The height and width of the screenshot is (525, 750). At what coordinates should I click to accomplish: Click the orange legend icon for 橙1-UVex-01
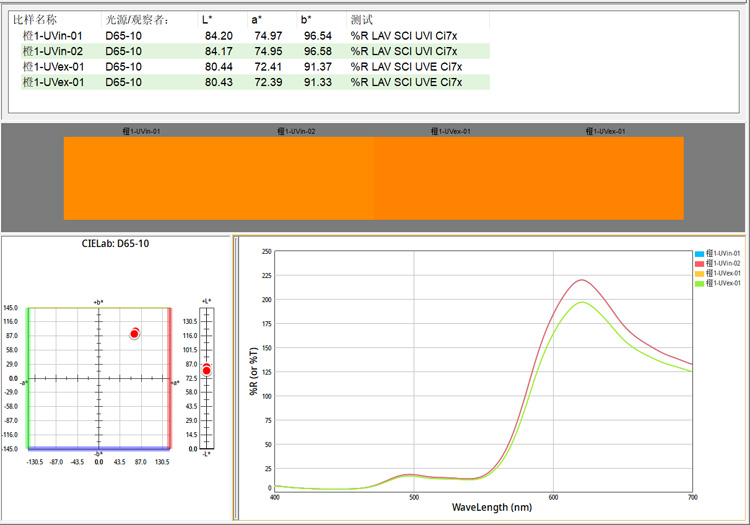coord(698,274)
